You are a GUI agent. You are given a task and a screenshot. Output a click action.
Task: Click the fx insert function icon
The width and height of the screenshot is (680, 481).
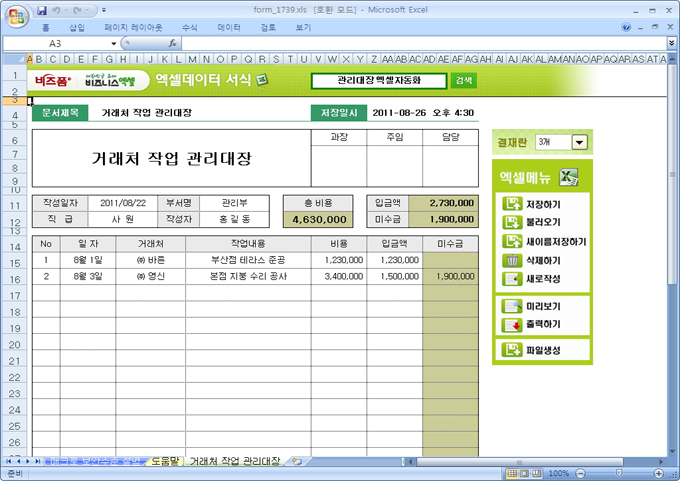(172, 43)
